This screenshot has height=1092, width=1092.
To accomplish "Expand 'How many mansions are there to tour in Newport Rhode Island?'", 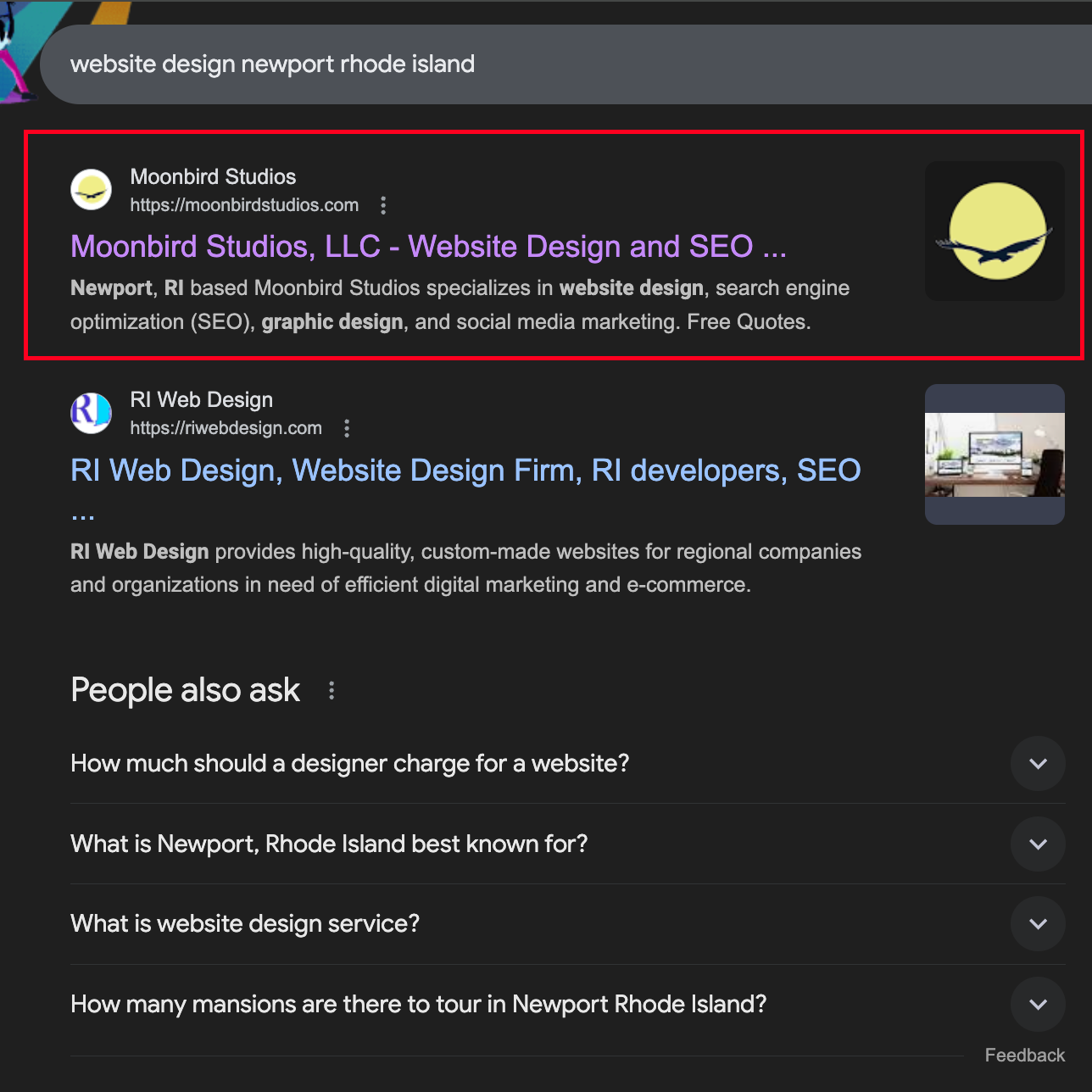I will [1038, 1004].
